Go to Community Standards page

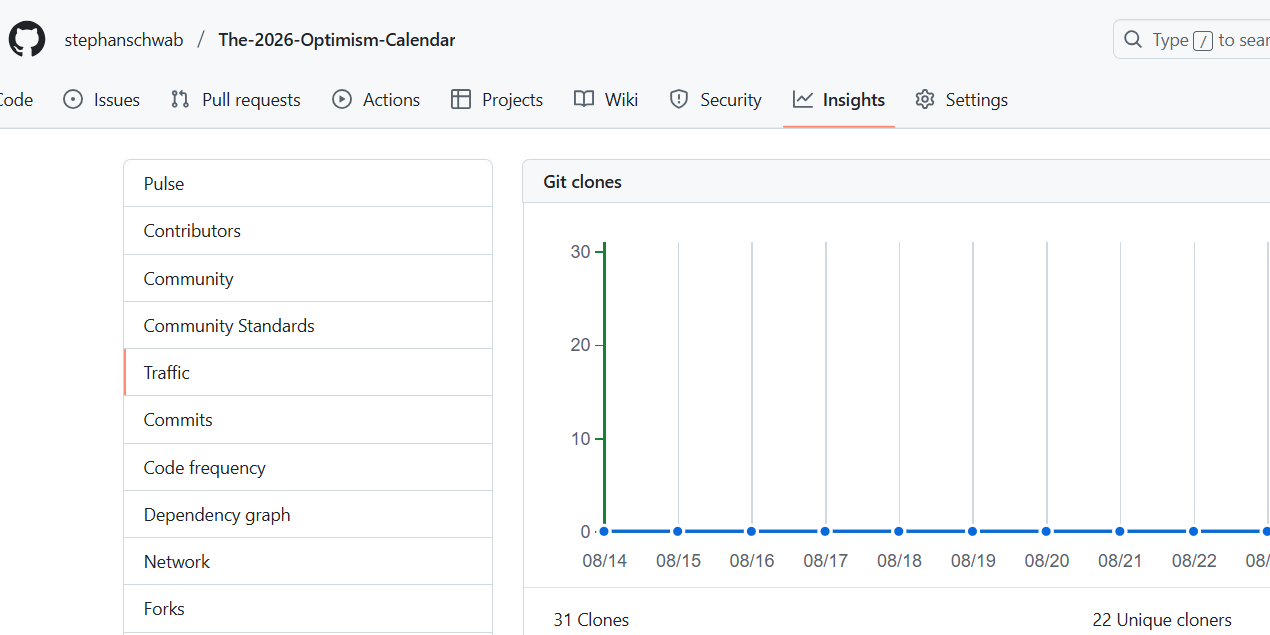(x=229, y=326)
